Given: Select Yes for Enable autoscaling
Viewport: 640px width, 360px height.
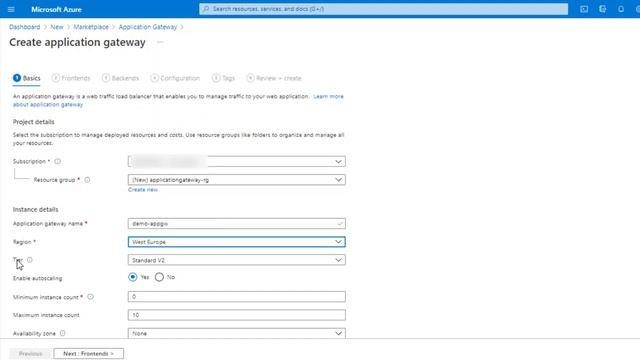Looking at the screenshot, I should coord(133,277).
